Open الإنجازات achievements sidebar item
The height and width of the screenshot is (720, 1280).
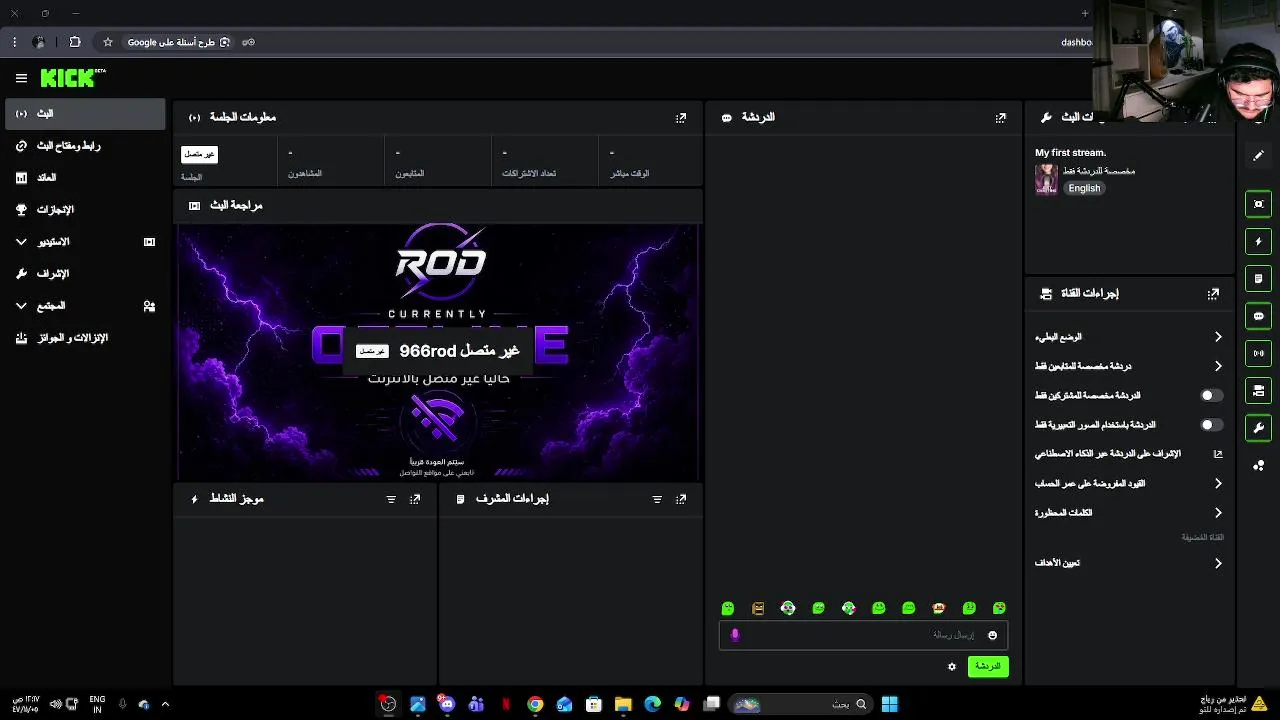tap(85, 210)
